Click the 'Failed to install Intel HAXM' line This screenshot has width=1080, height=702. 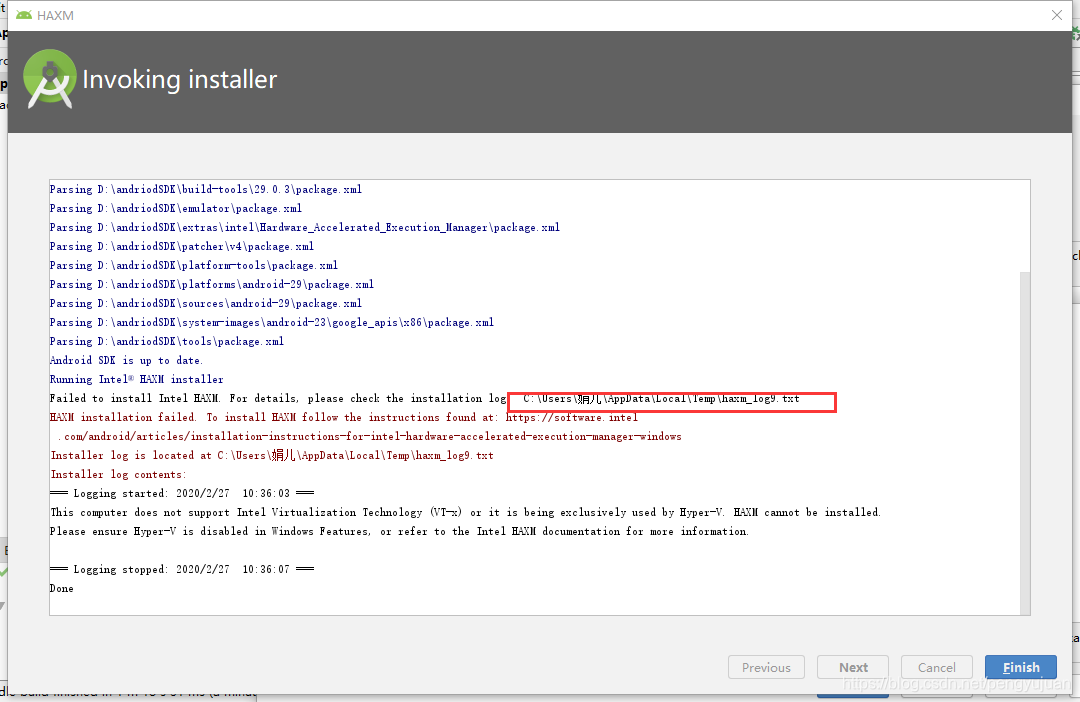tap(424, 398)
